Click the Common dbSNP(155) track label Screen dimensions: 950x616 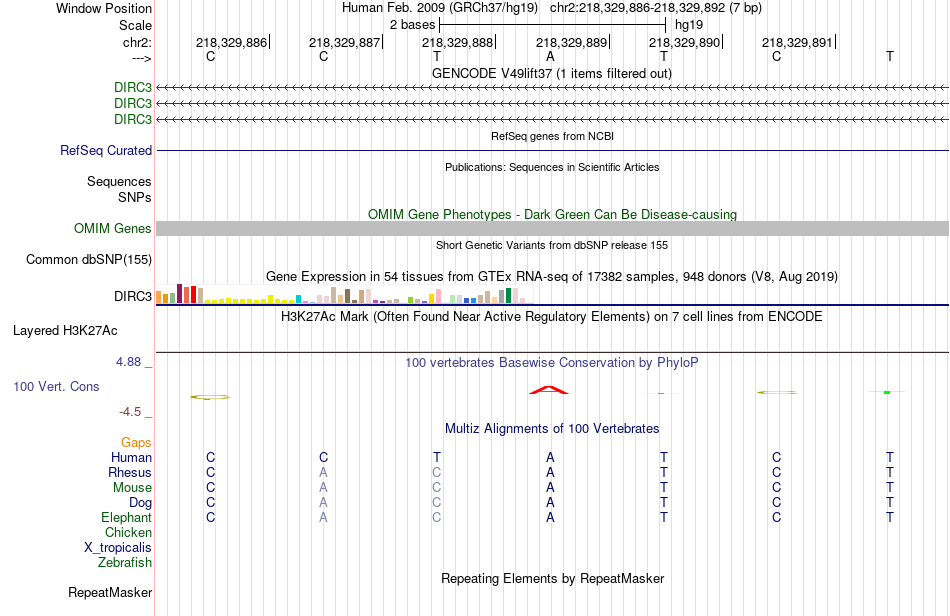pos(89,259)
